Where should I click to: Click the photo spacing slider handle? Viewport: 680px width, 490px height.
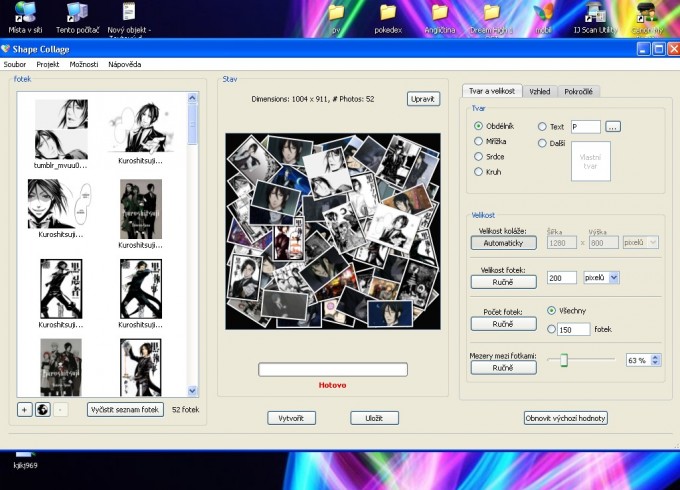pos(563,360)
